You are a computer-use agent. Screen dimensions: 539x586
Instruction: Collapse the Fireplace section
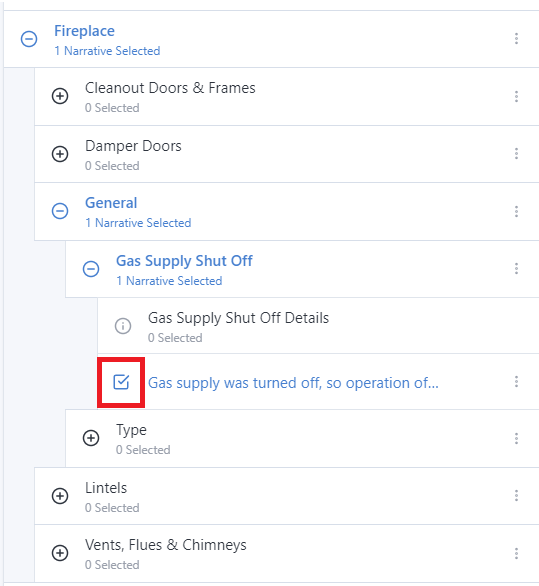pyautogui.click(x=29, y=39)
